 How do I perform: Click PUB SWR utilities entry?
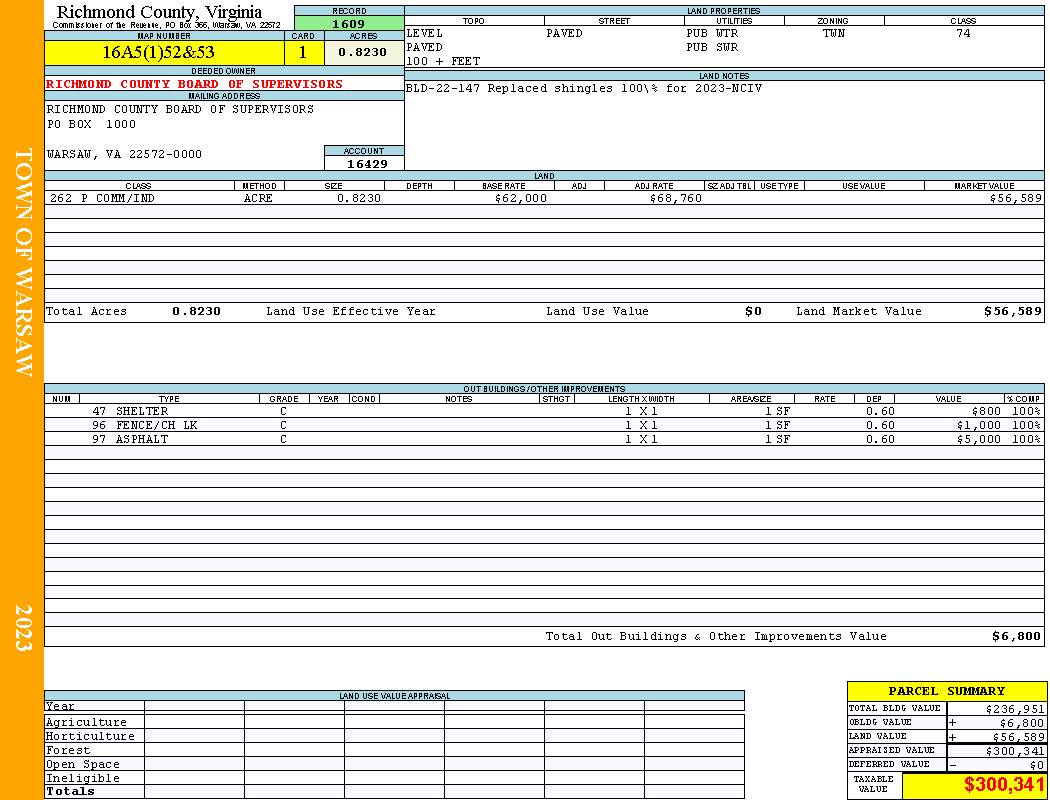pyautogui.click(x=712, y=48)
